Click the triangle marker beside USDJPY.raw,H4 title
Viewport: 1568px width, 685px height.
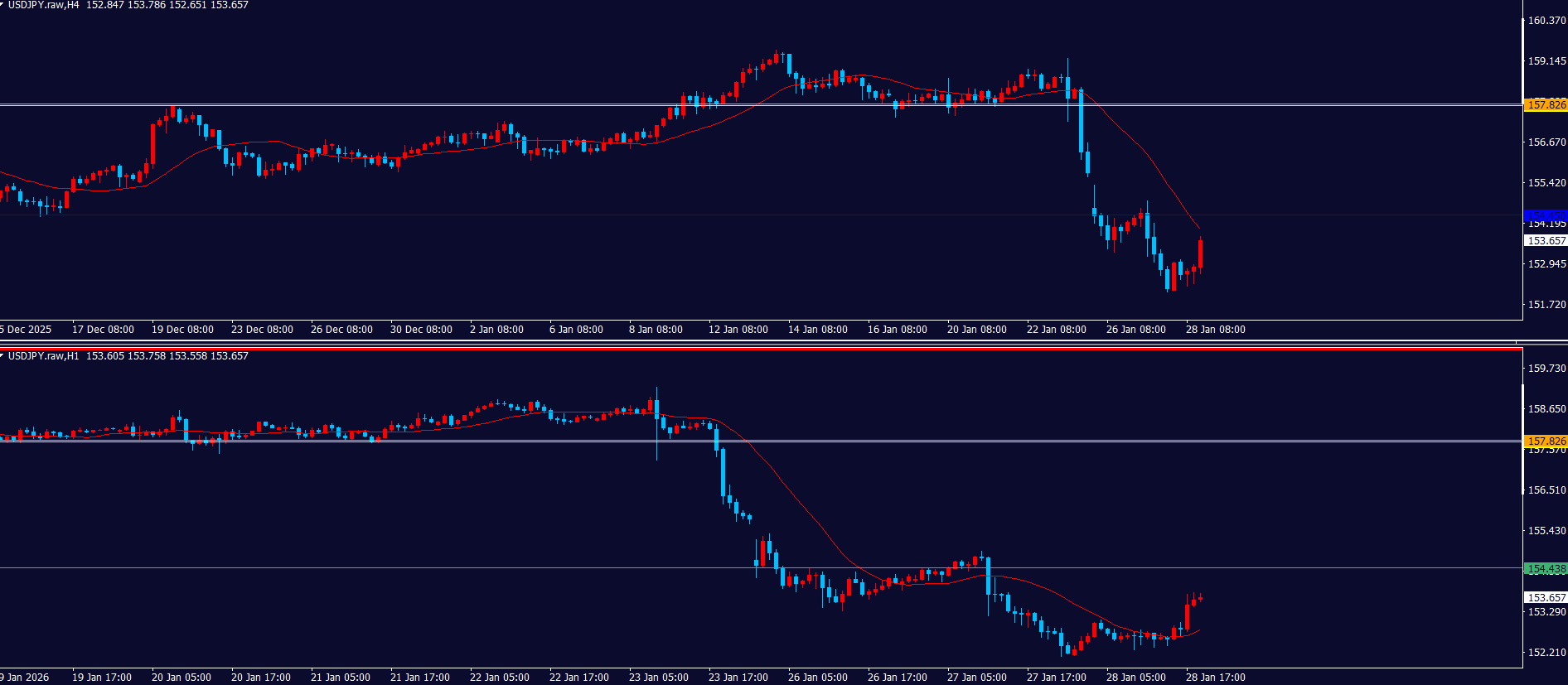point(2,5)
